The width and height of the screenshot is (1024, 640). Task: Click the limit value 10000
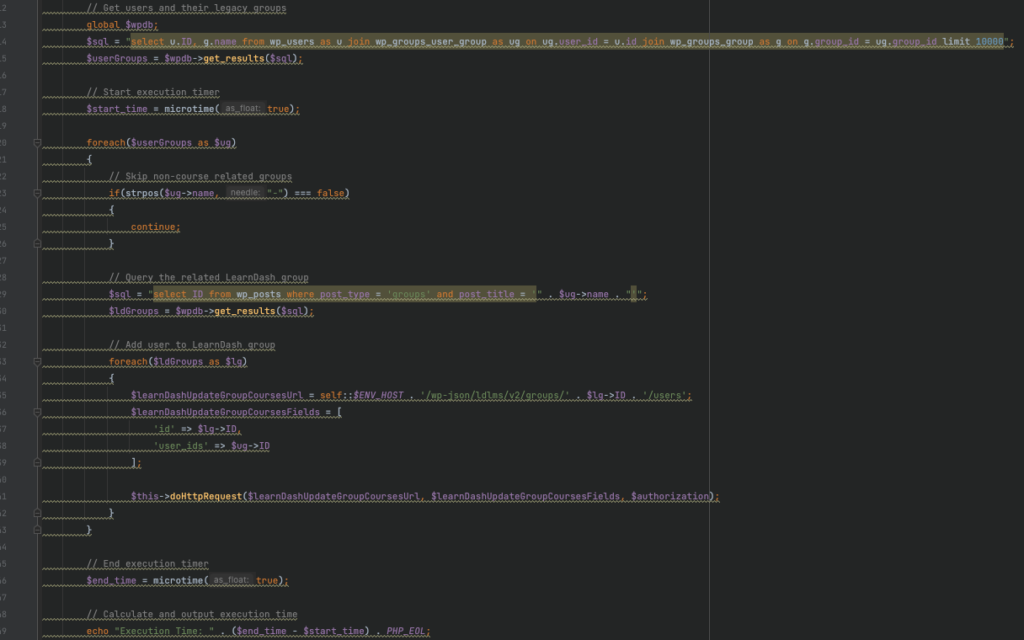pos(989,42)
